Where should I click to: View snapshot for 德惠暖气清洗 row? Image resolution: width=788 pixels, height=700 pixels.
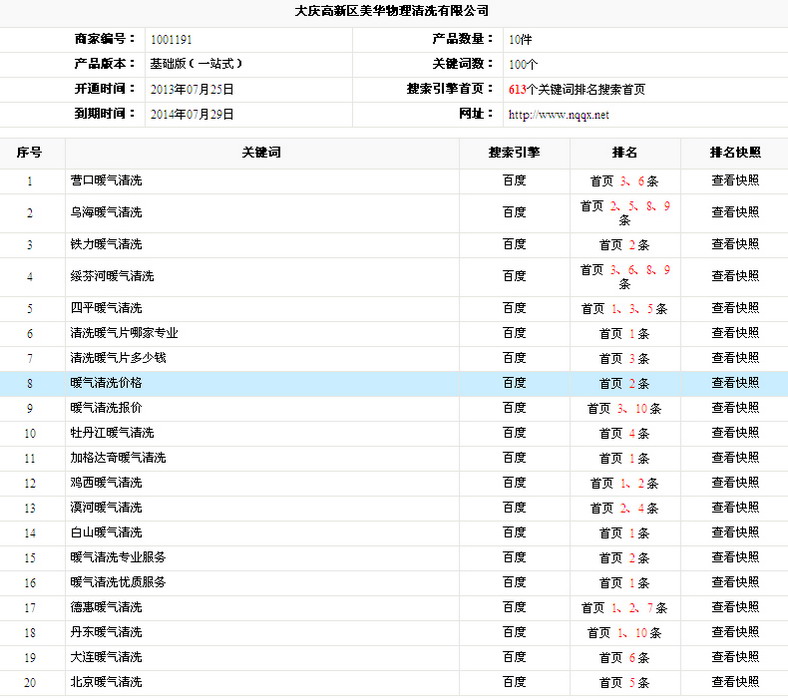pos(735,607)
